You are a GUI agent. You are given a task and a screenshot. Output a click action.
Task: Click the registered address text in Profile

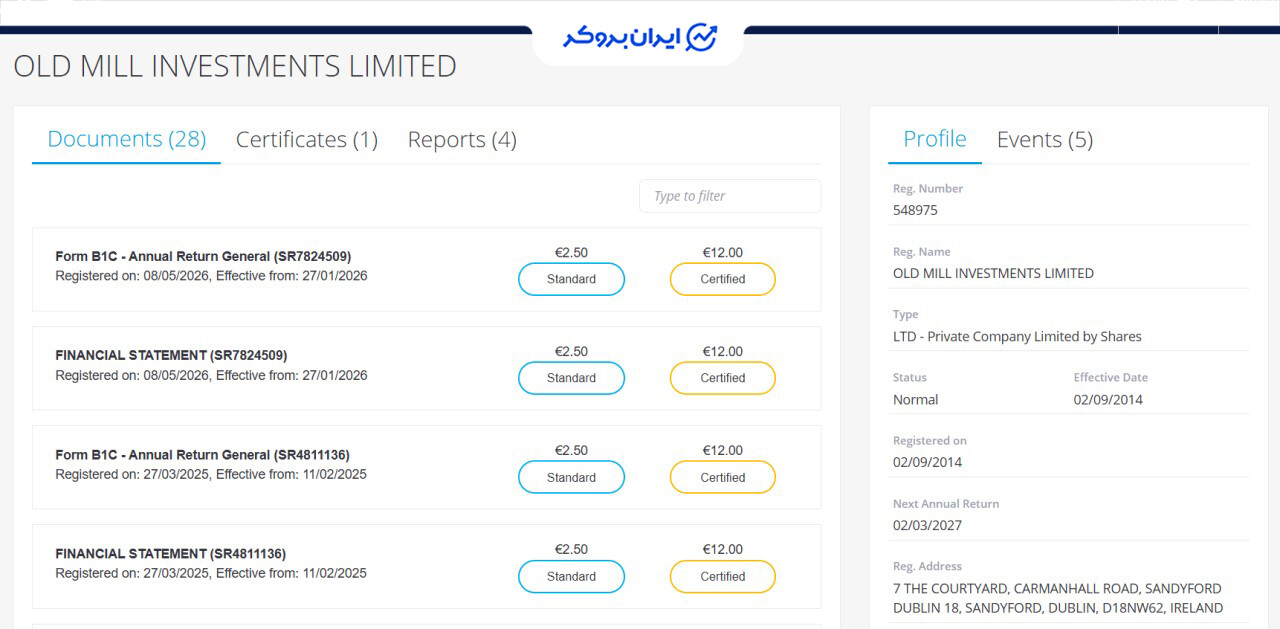point(1058,598)
